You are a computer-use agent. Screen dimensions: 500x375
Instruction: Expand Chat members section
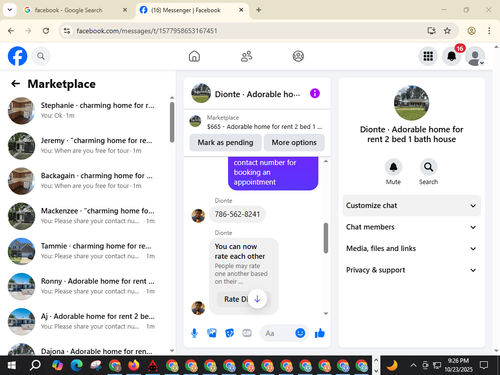(411, 227)
